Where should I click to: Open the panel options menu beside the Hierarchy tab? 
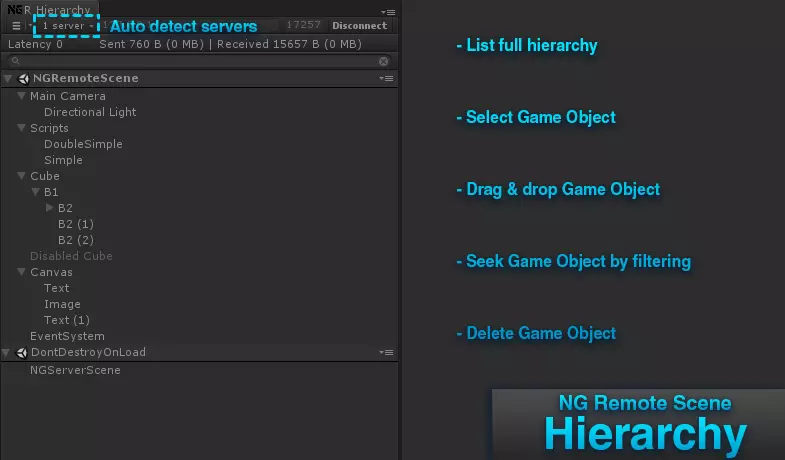[x=388, y=12]
